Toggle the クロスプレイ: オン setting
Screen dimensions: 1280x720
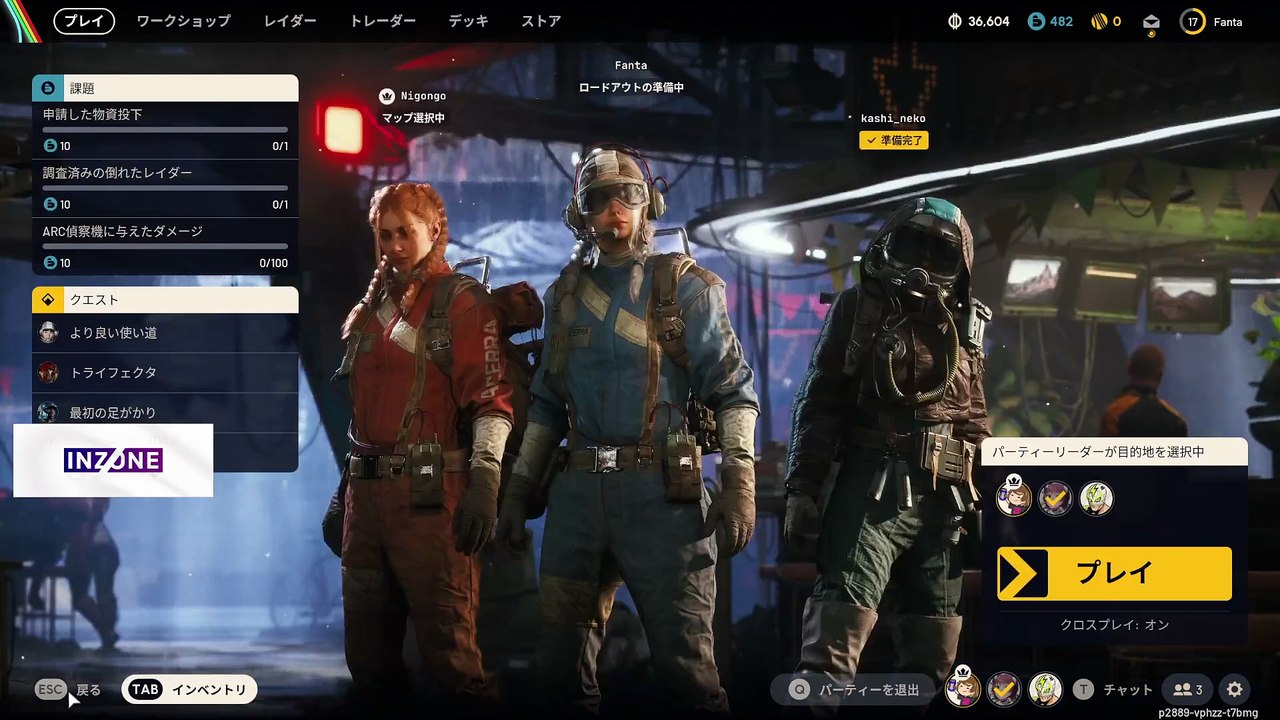pos(1114,625)
